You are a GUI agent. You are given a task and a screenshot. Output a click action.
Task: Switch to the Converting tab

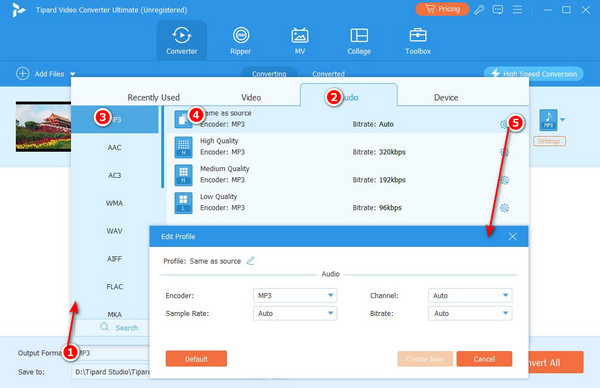click(x=269, y=73)
